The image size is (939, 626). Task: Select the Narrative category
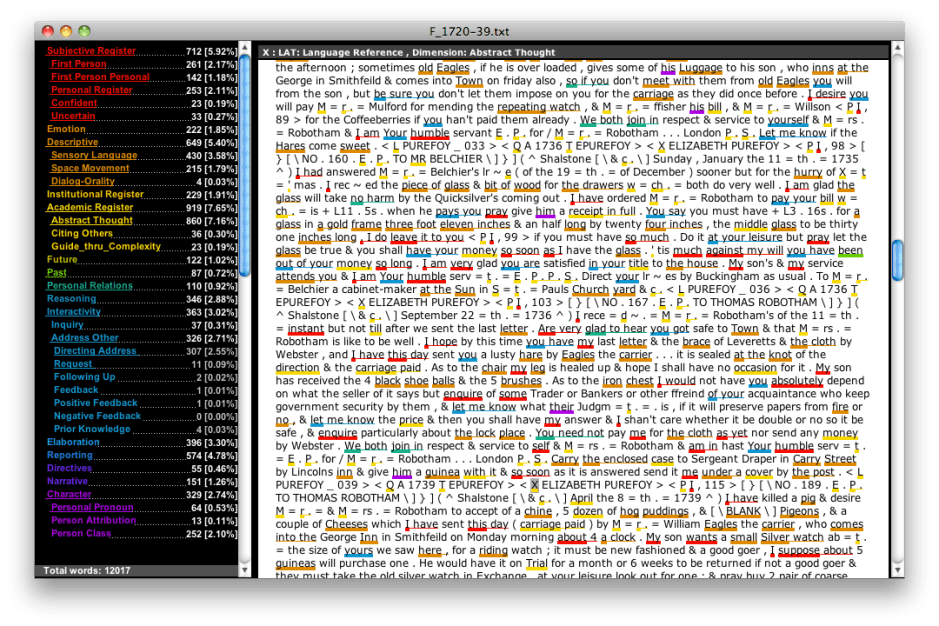pos(68,481)
